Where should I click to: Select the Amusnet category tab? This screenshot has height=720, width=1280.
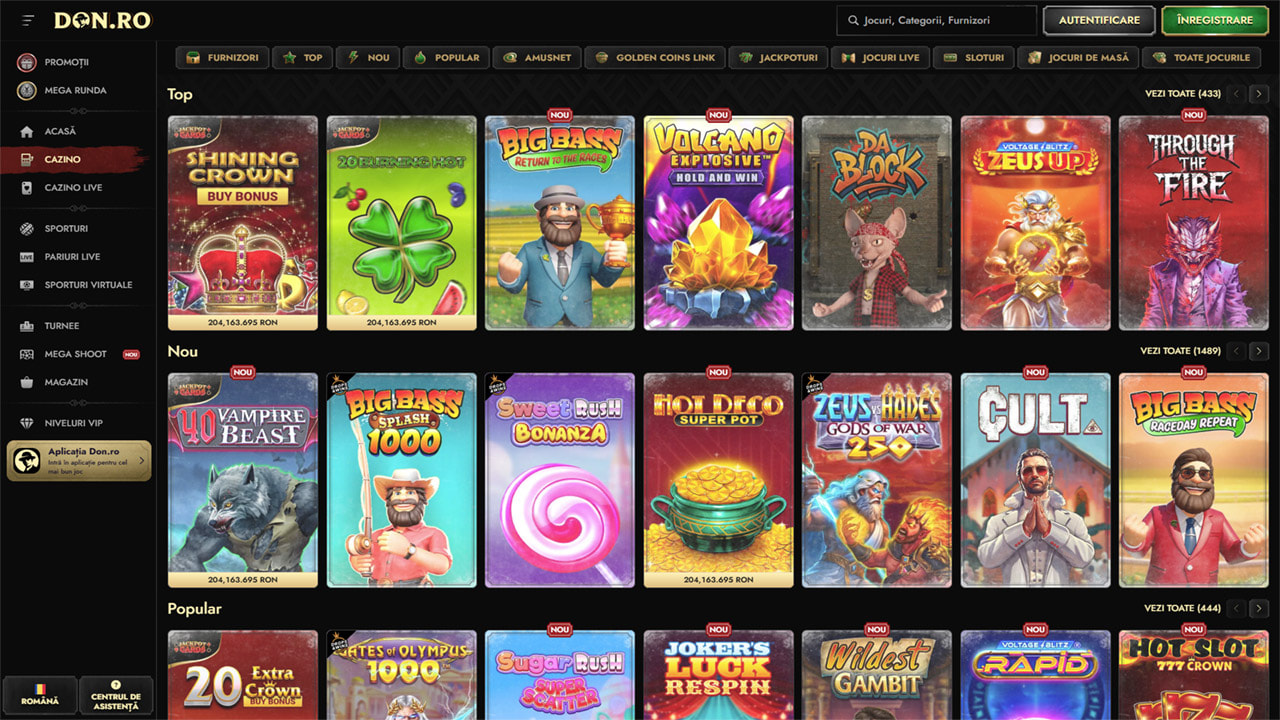coord(537,57)
